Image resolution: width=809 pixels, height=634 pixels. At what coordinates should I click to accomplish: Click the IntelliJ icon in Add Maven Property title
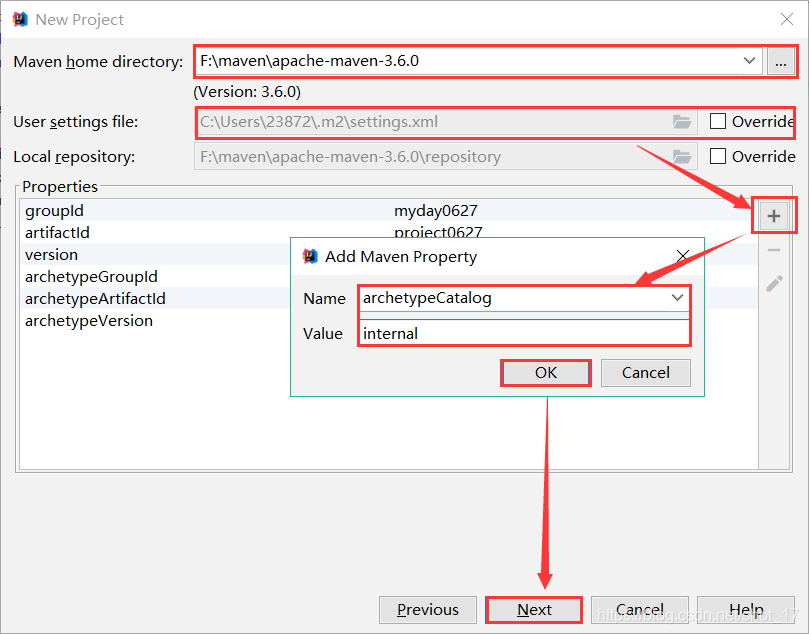pyautogui.click(x=310, y=256)
